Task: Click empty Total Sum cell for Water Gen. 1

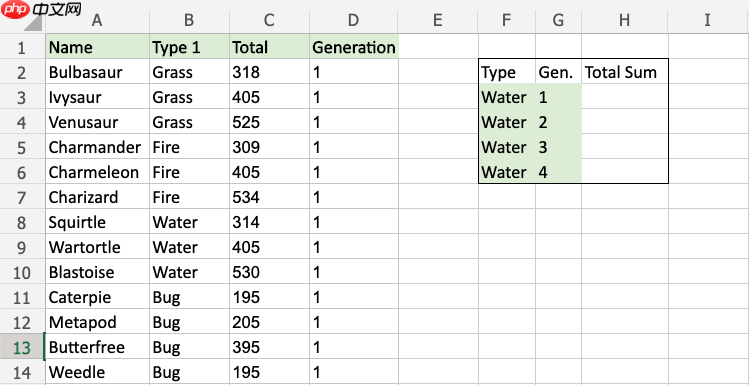Action: [624, 97]
